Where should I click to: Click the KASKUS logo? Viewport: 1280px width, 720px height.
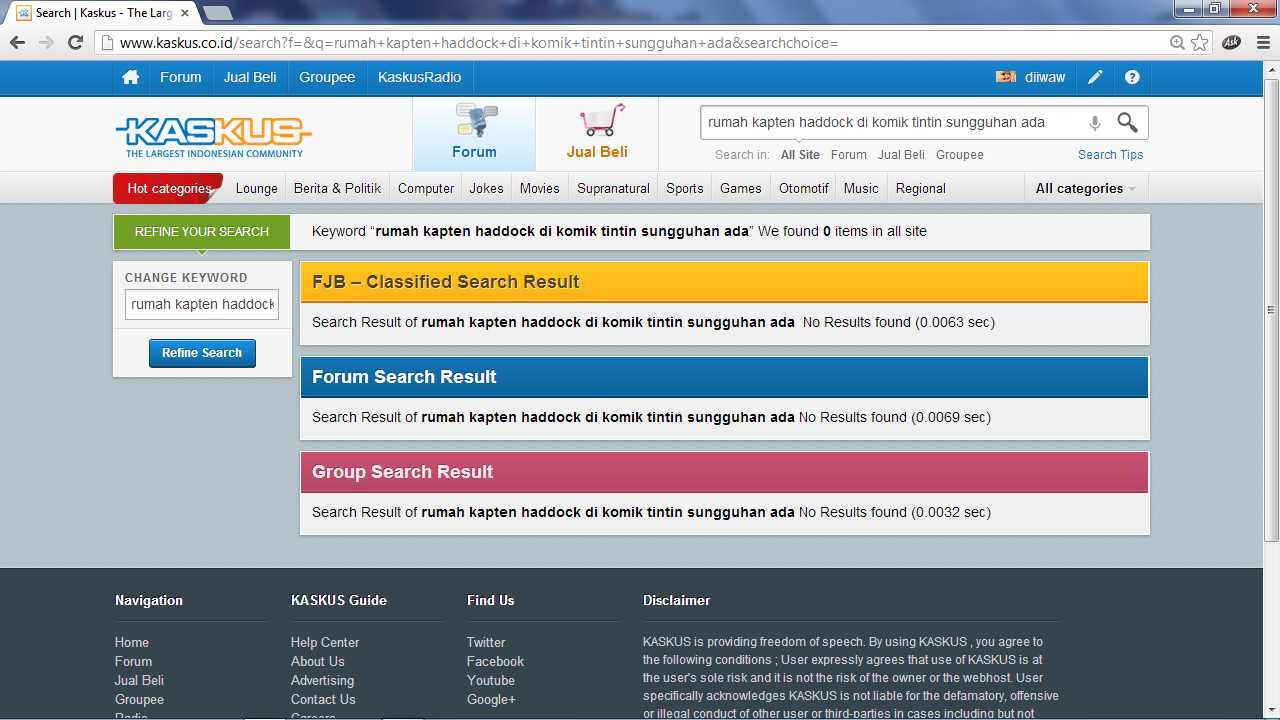tap(214, 137)
